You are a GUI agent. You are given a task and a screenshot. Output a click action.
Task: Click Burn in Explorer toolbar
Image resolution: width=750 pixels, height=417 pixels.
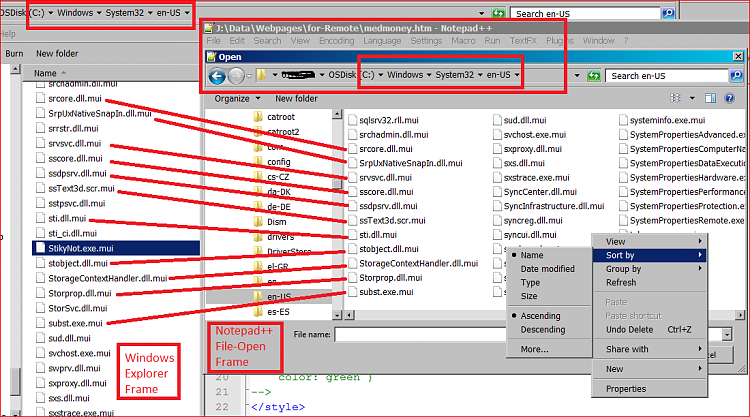[14, 54]
